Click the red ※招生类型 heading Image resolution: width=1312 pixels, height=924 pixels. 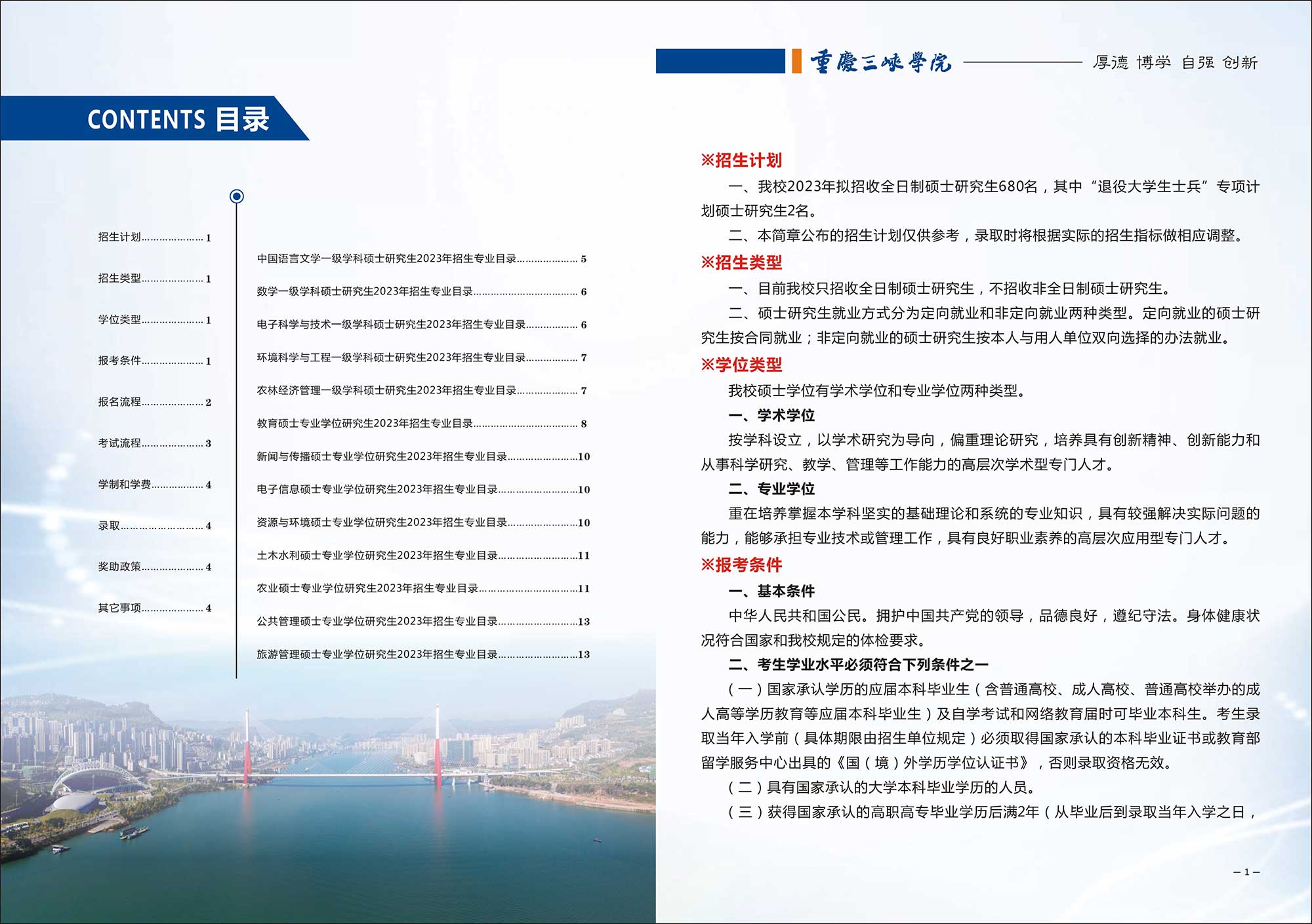(741, 262)
